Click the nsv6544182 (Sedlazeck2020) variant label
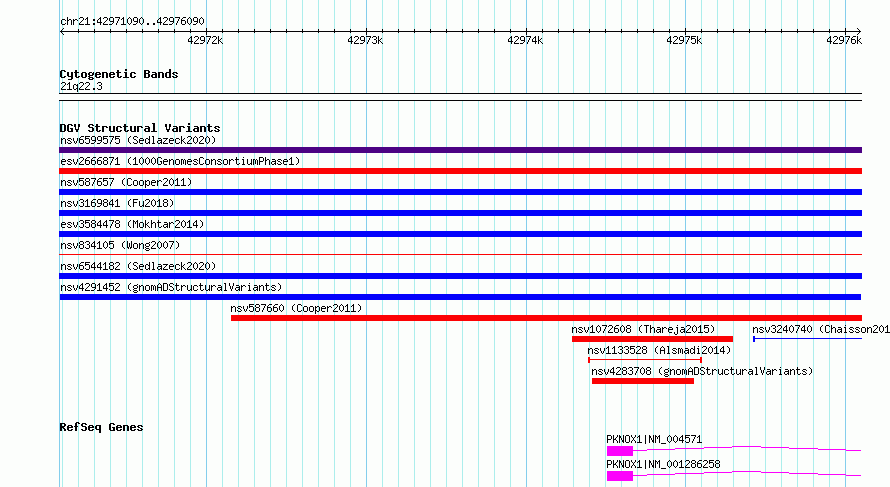This screenshot has width=890, height=487. point(138,266)
